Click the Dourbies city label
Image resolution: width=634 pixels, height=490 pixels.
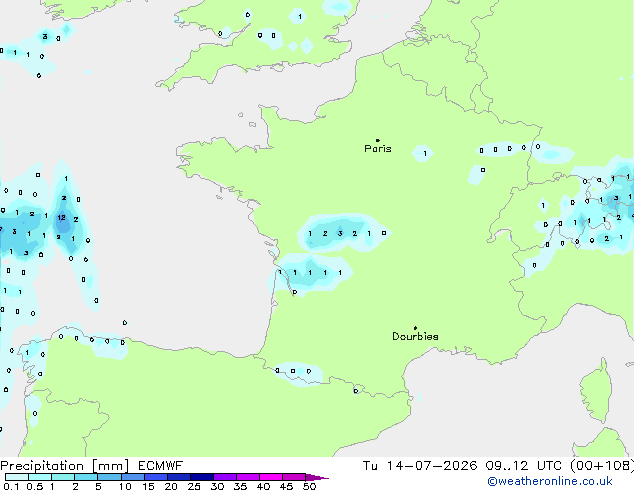[x=415, y=336]
